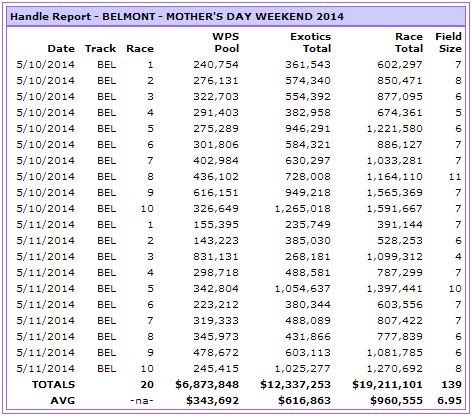Click the field size 11 cell
The height and width of the screenshot is (418, 472).
coord(455,177)
